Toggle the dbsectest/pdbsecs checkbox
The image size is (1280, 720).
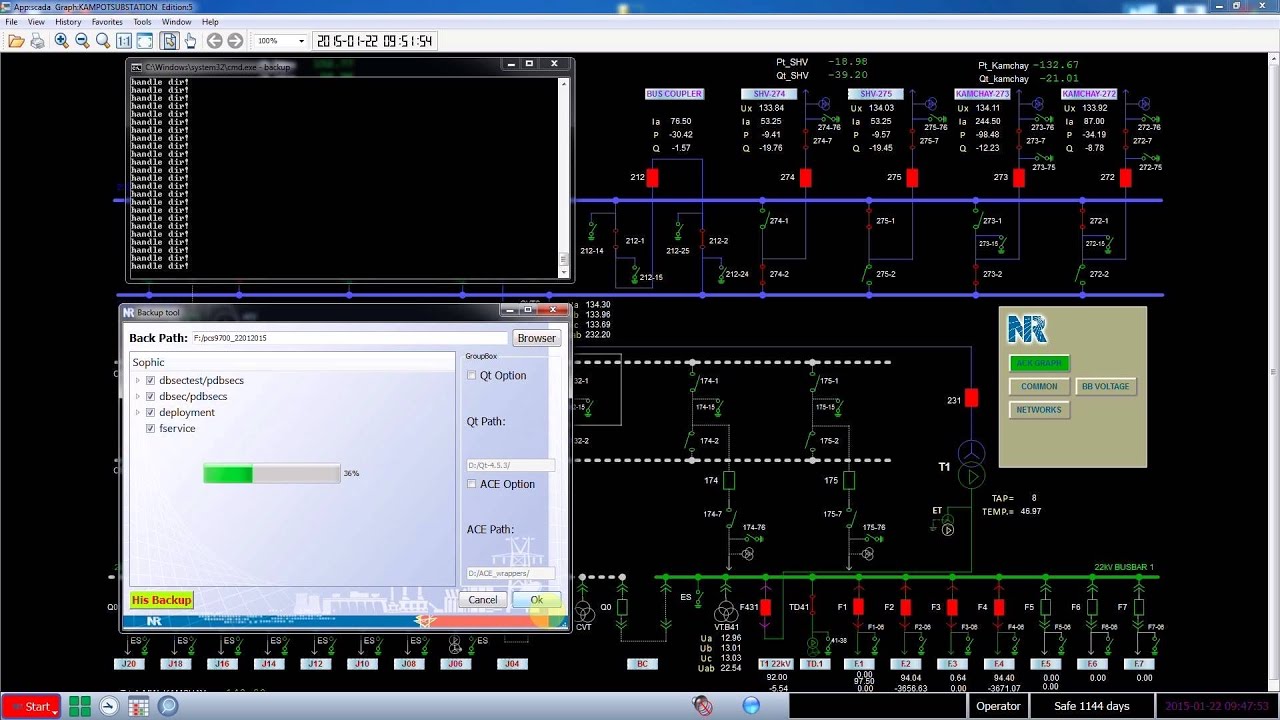point(151,380)
